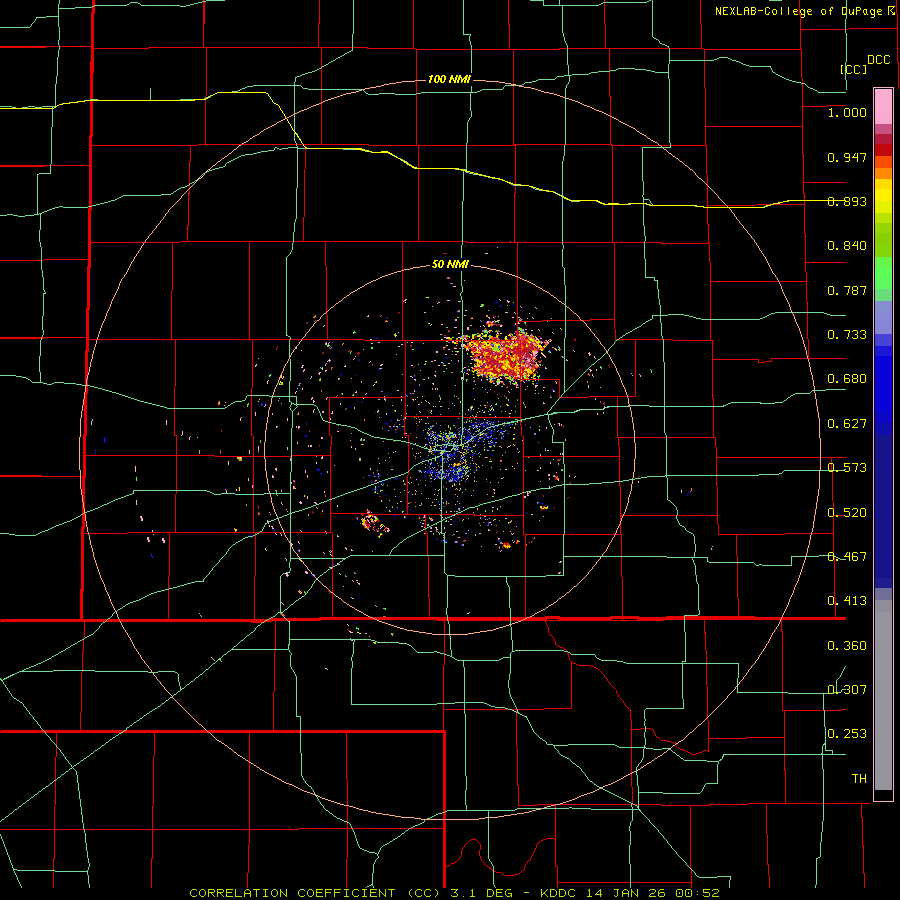Screen dimensions: 900x900
Task: Click the 0.893 scale value
Action: click(847, 201)
